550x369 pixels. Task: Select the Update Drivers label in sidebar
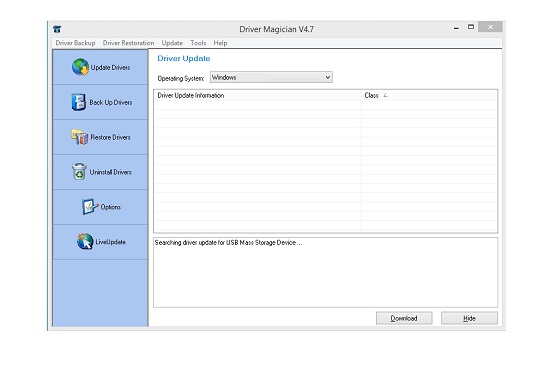click(x=110, y=67)
